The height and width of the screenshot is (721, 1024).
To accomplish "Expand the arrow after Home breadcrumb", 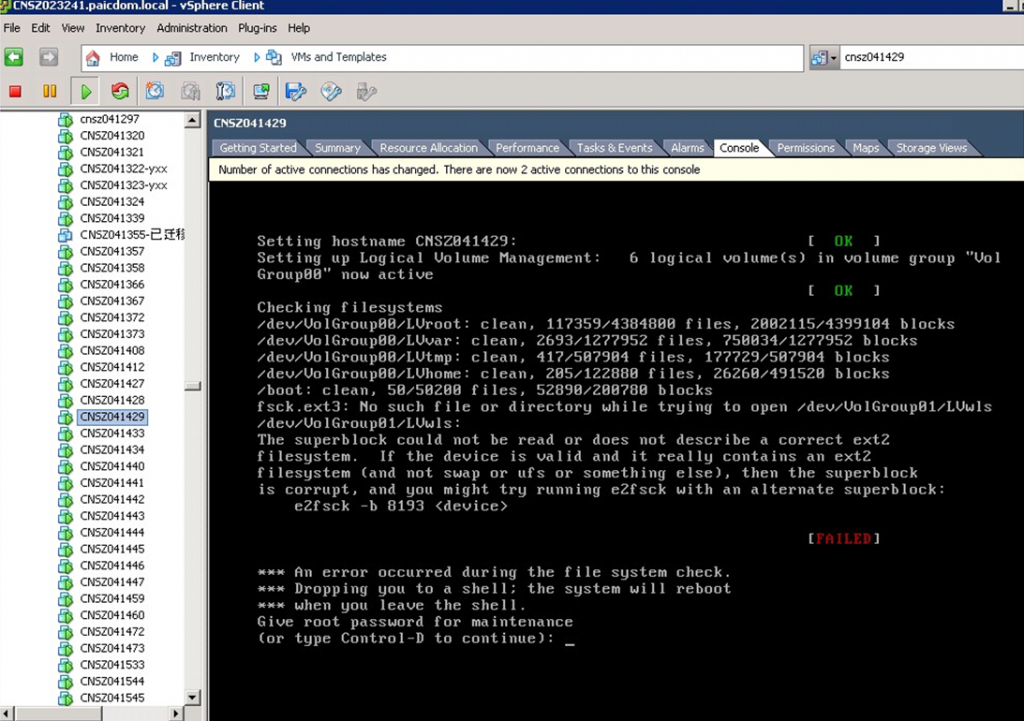I will 155,57.
